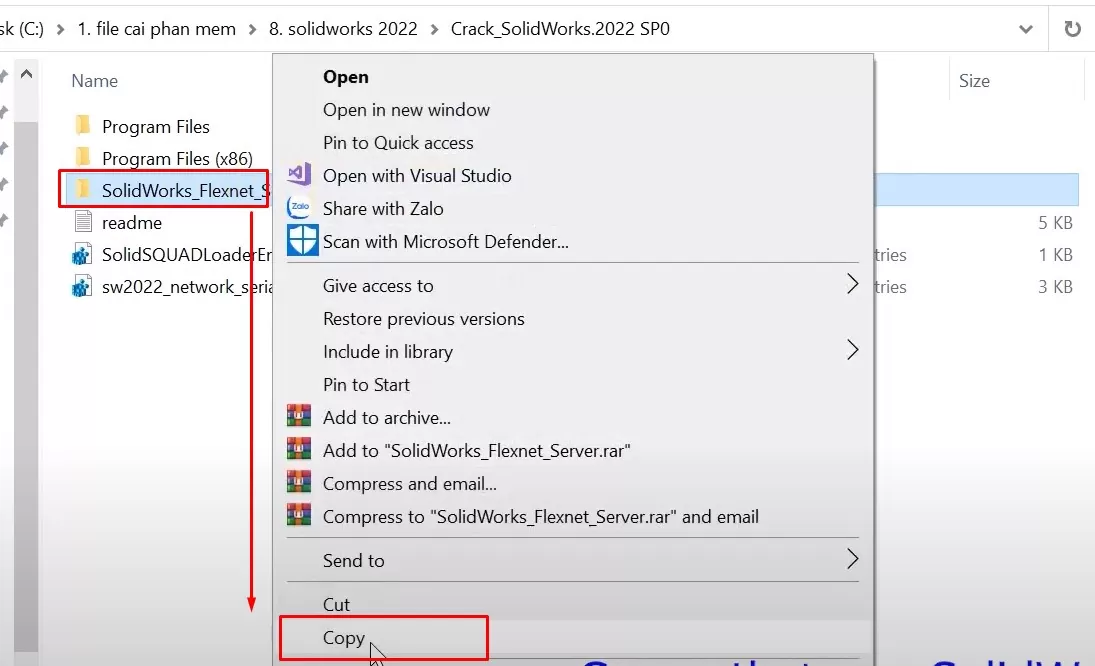Click the WinRAR icon beside Add to archive
This screenshot has height=666, width=1095.
pos(300,417)
